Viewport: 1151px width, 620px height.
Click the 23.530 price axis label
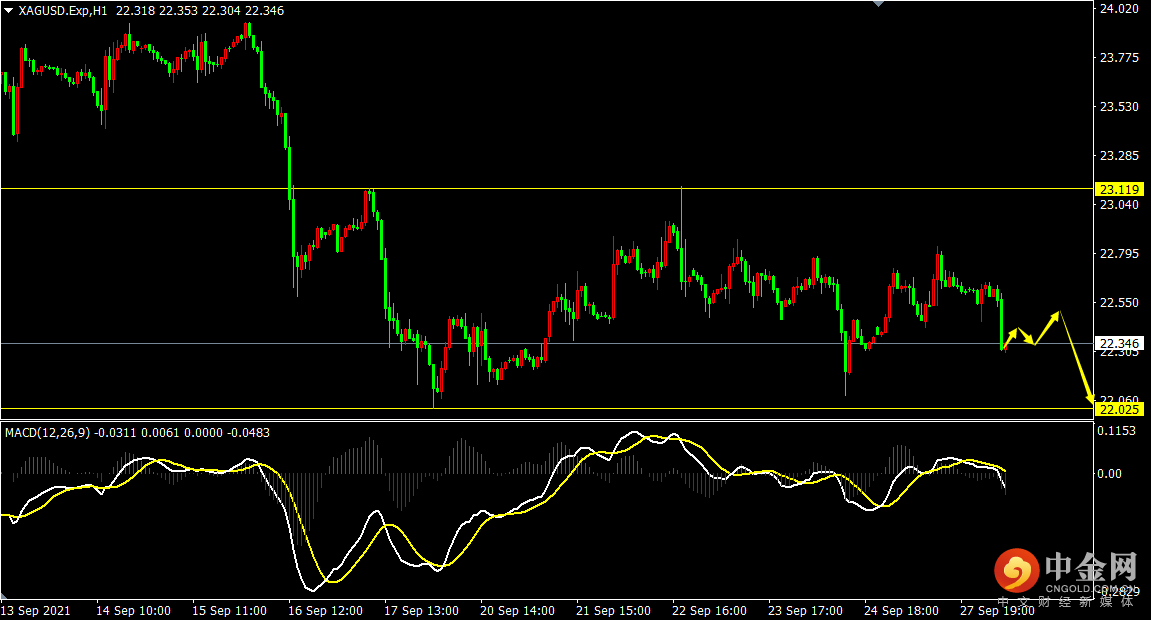tap(1119, 107)
